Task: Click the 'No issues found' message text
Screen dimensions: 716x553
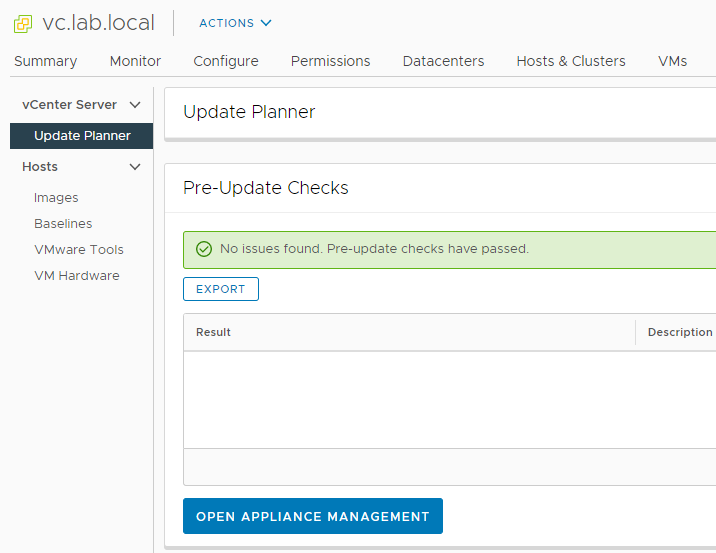Action: (374, 249)
